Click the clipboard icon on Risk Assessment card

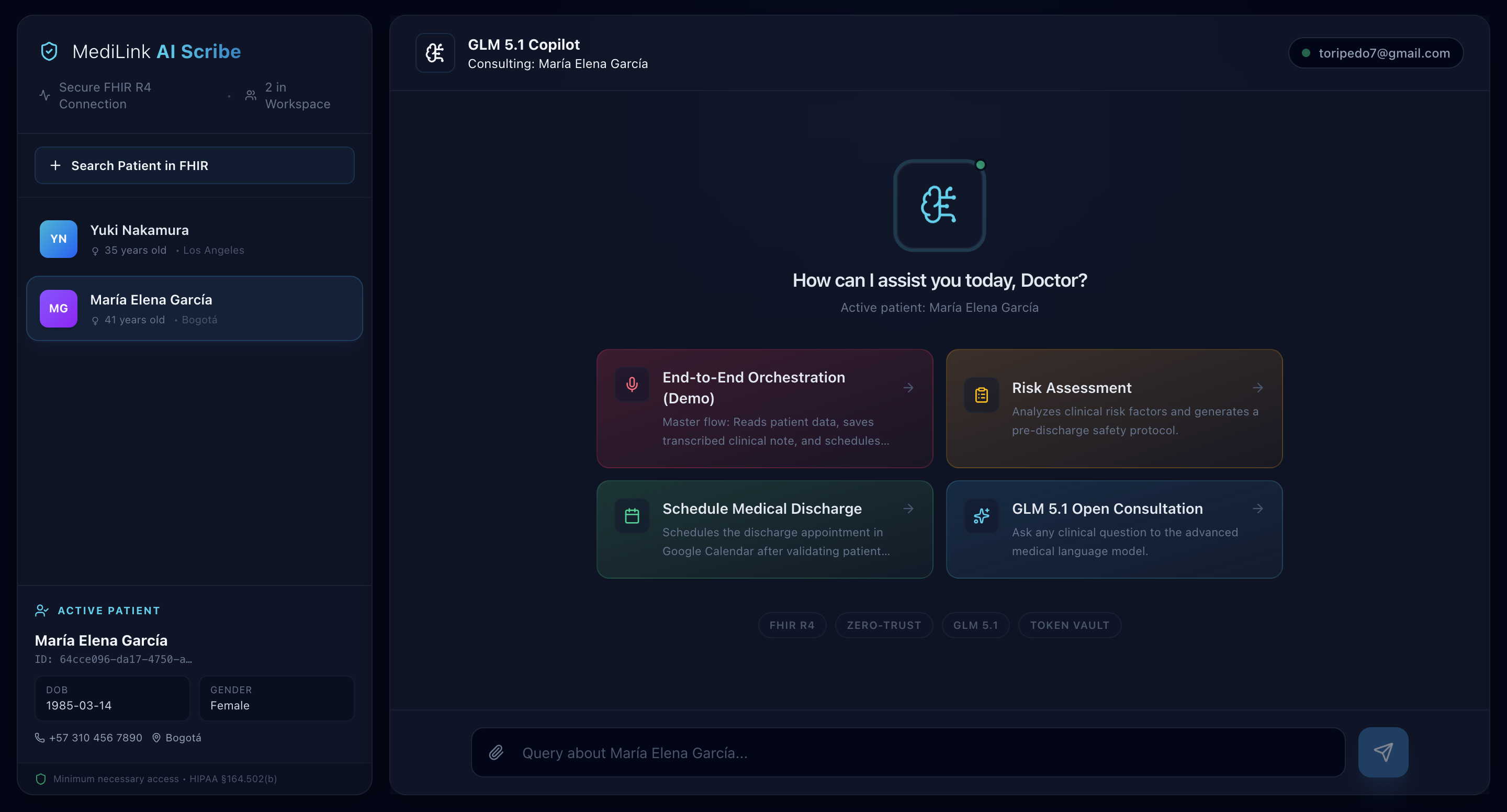coord(981,396)
